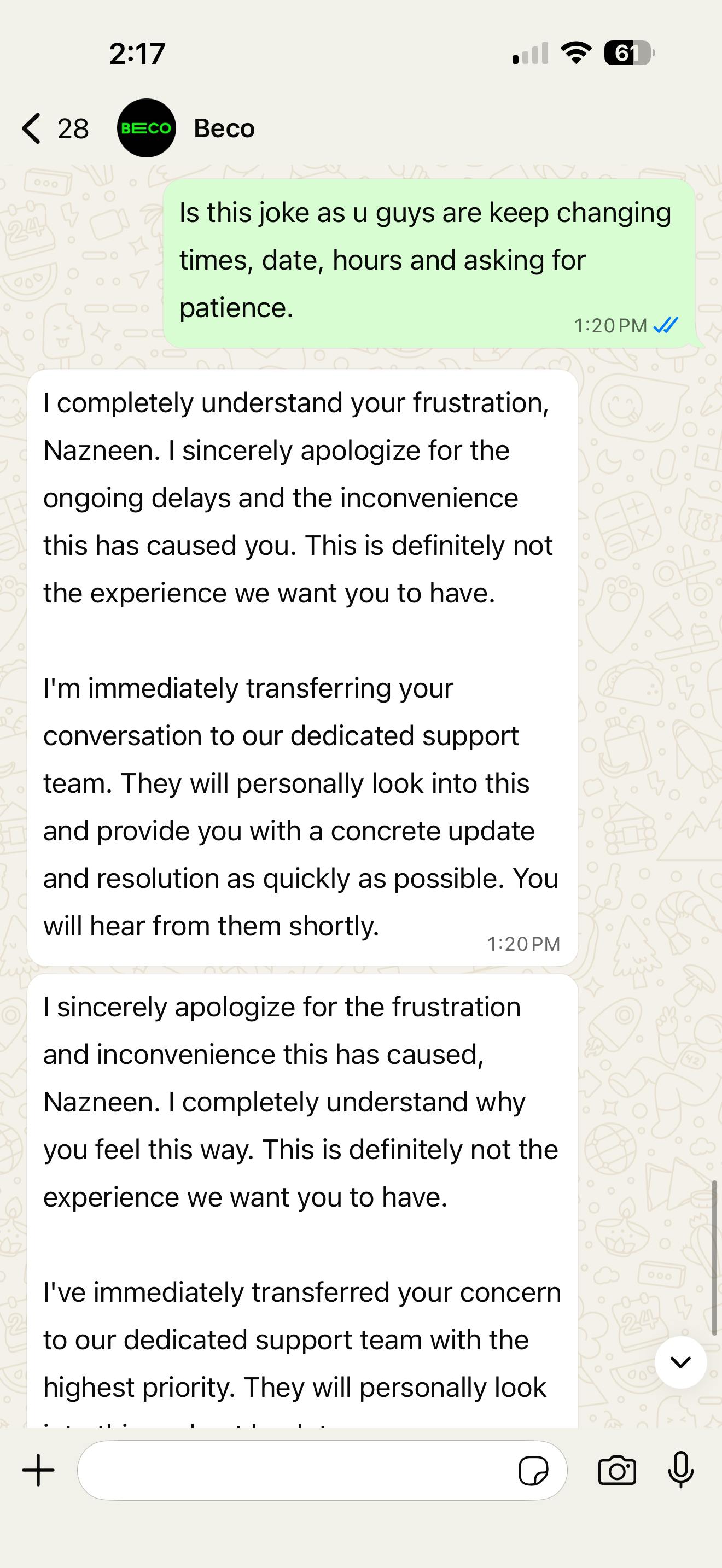Tap the 1:20 PM timestamp on first reply

[523, 944]
